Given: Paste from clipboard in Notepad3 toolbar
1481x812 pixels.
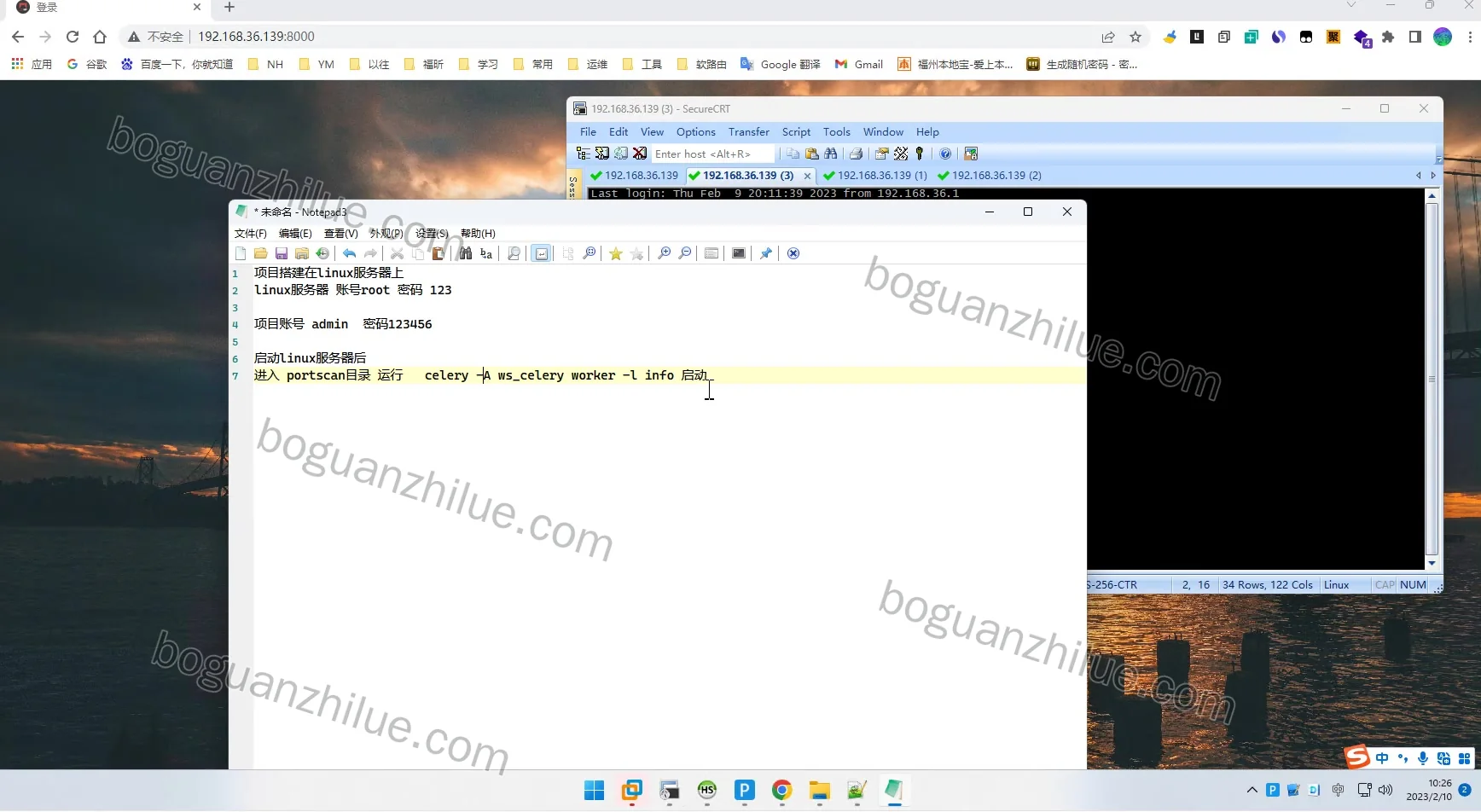Looking at the screenshot, I should 438,253.
